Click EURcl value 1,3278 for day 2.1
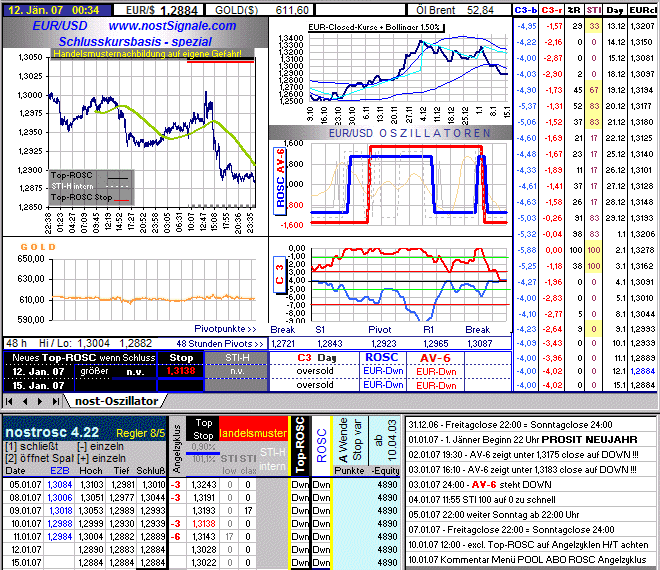 (642, 250)
